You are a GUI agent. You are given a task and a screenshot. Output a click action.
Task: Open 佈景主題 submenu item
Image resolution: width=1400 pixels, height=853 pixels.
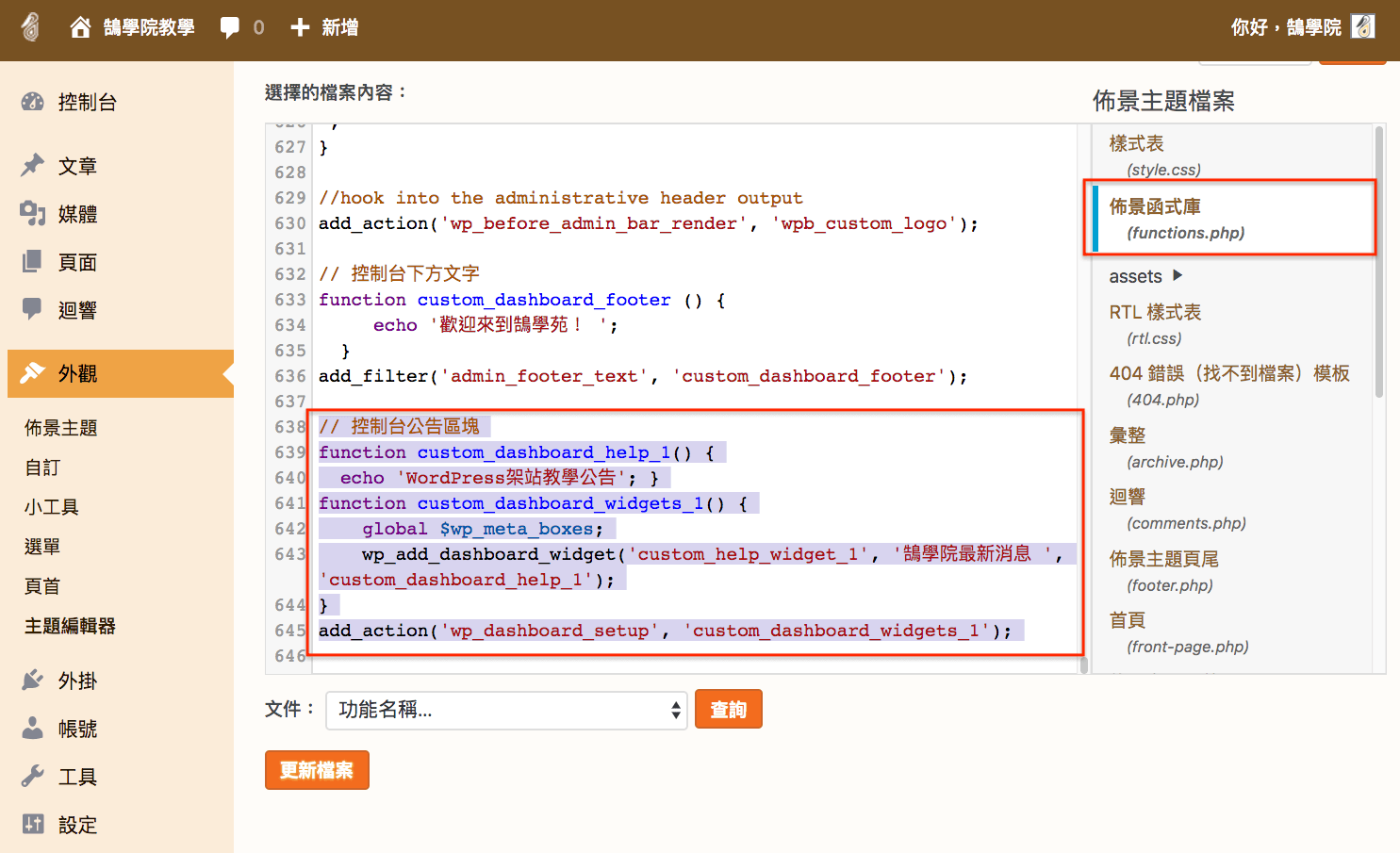61,428
